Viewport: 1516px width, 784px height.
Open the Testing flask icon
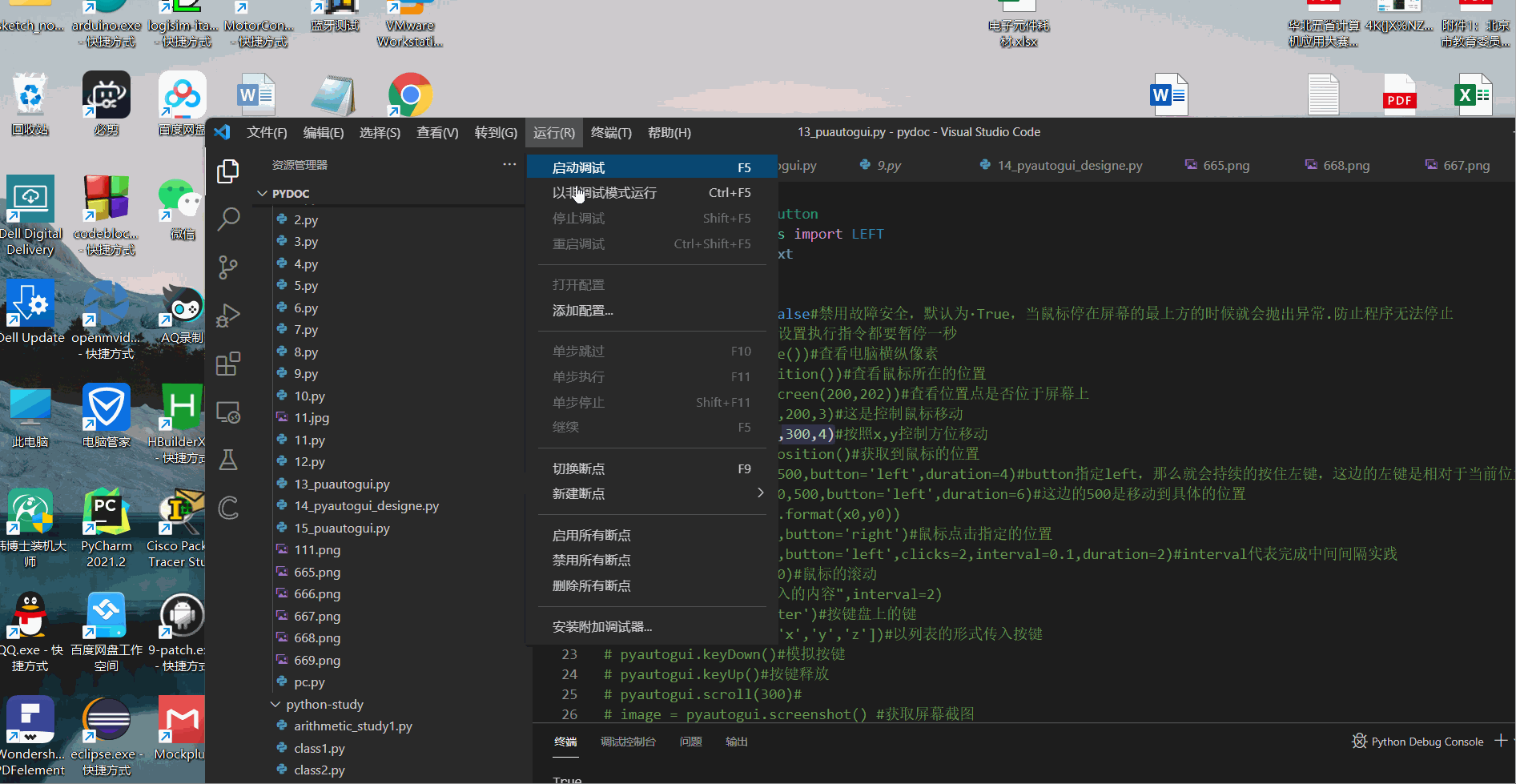pyautogui.click(x=228, y=460)
